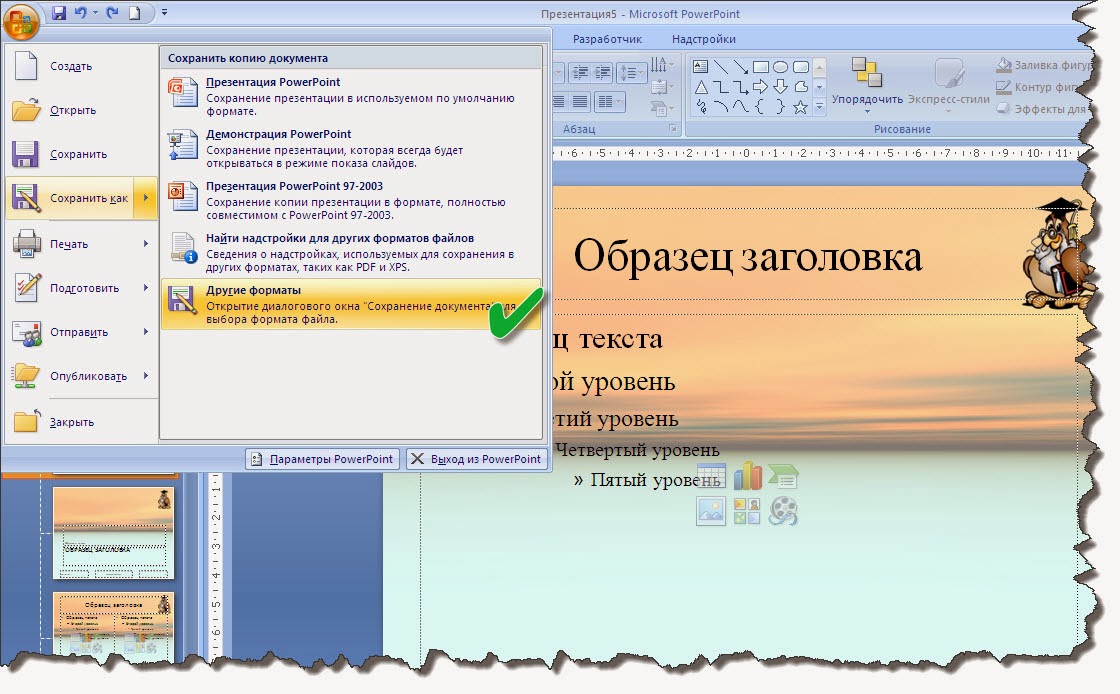Open the Quick Access Toolbar customize dropdown
The height and width of the screenshot is (694, 1120).
[163, 13]
